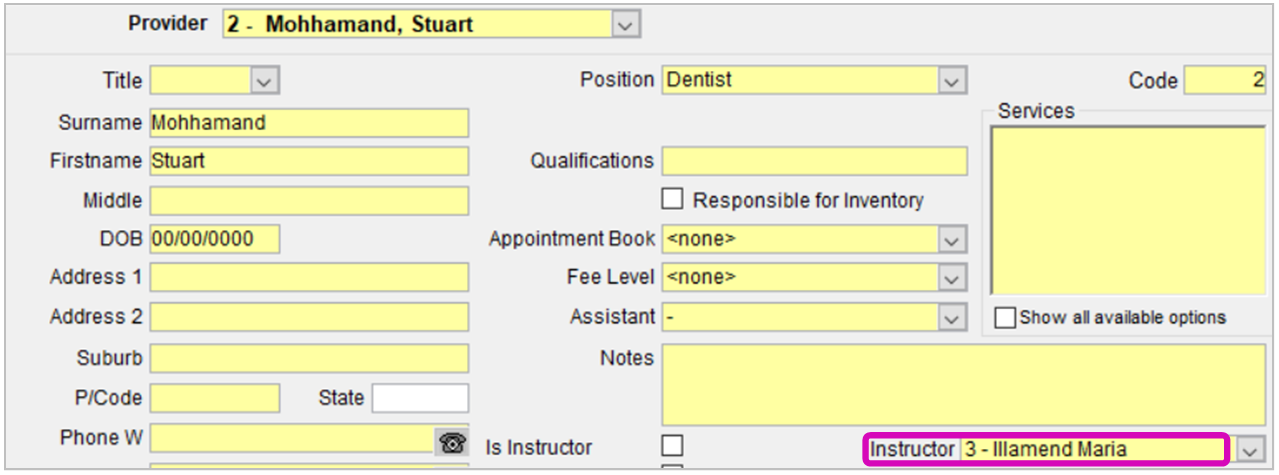1279x475 pixels.
Task: Select the Firstname field with Stuart
Action: pos(309,161)
